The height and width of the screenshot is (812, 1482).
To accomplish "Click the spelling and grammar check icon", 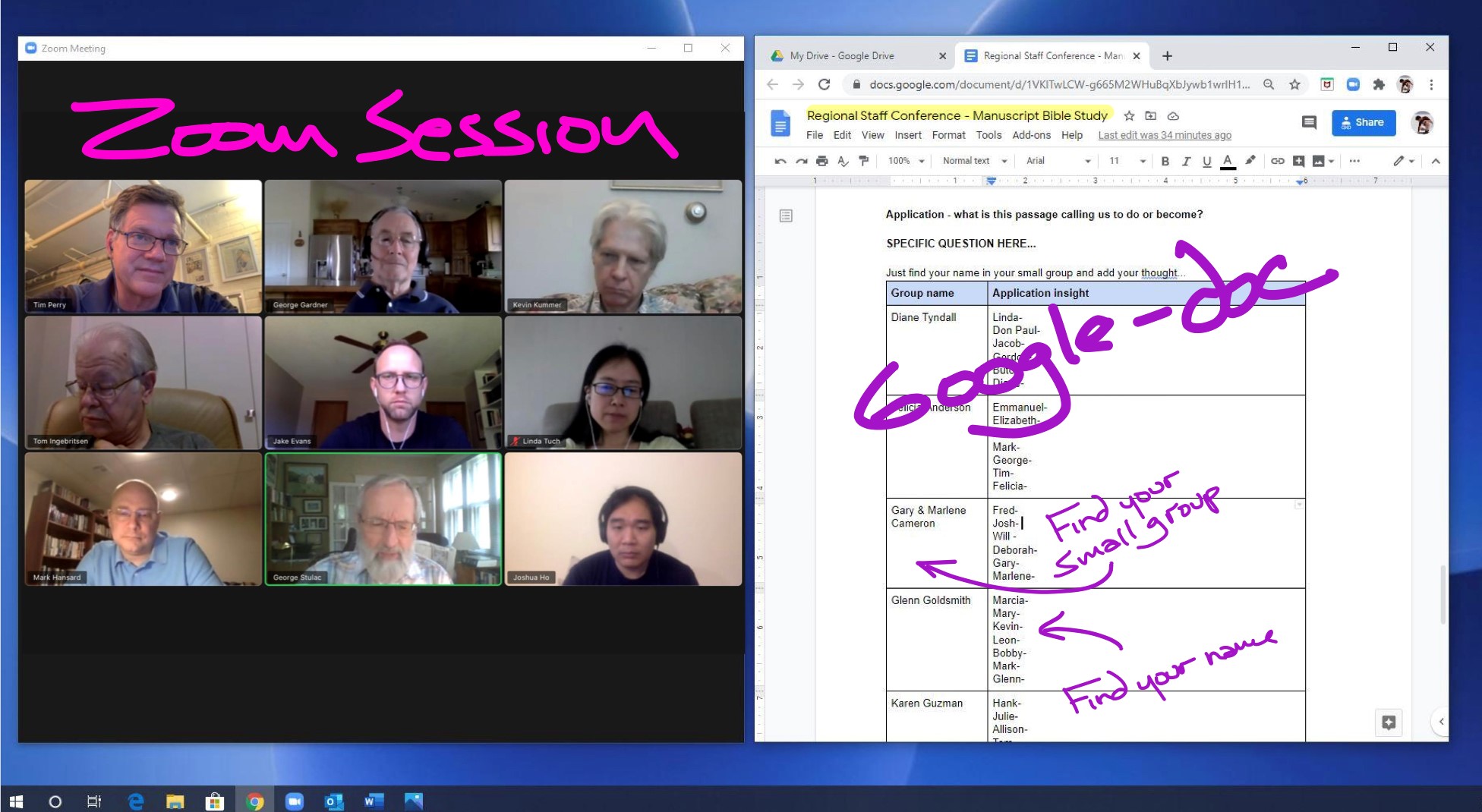I will click(x=843, y=161).
